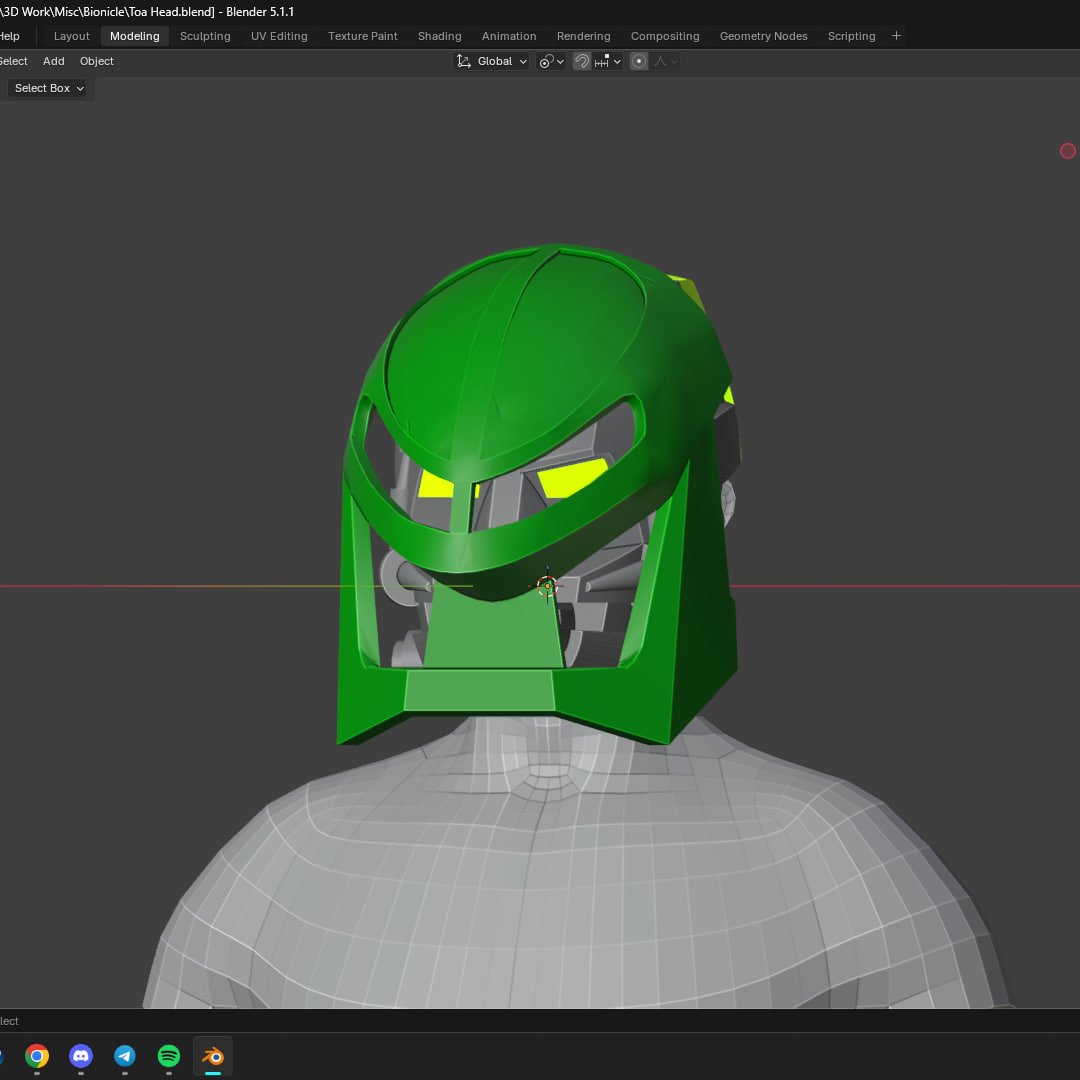Open the Help menu

pyautogui.click(x=9, y=36)
